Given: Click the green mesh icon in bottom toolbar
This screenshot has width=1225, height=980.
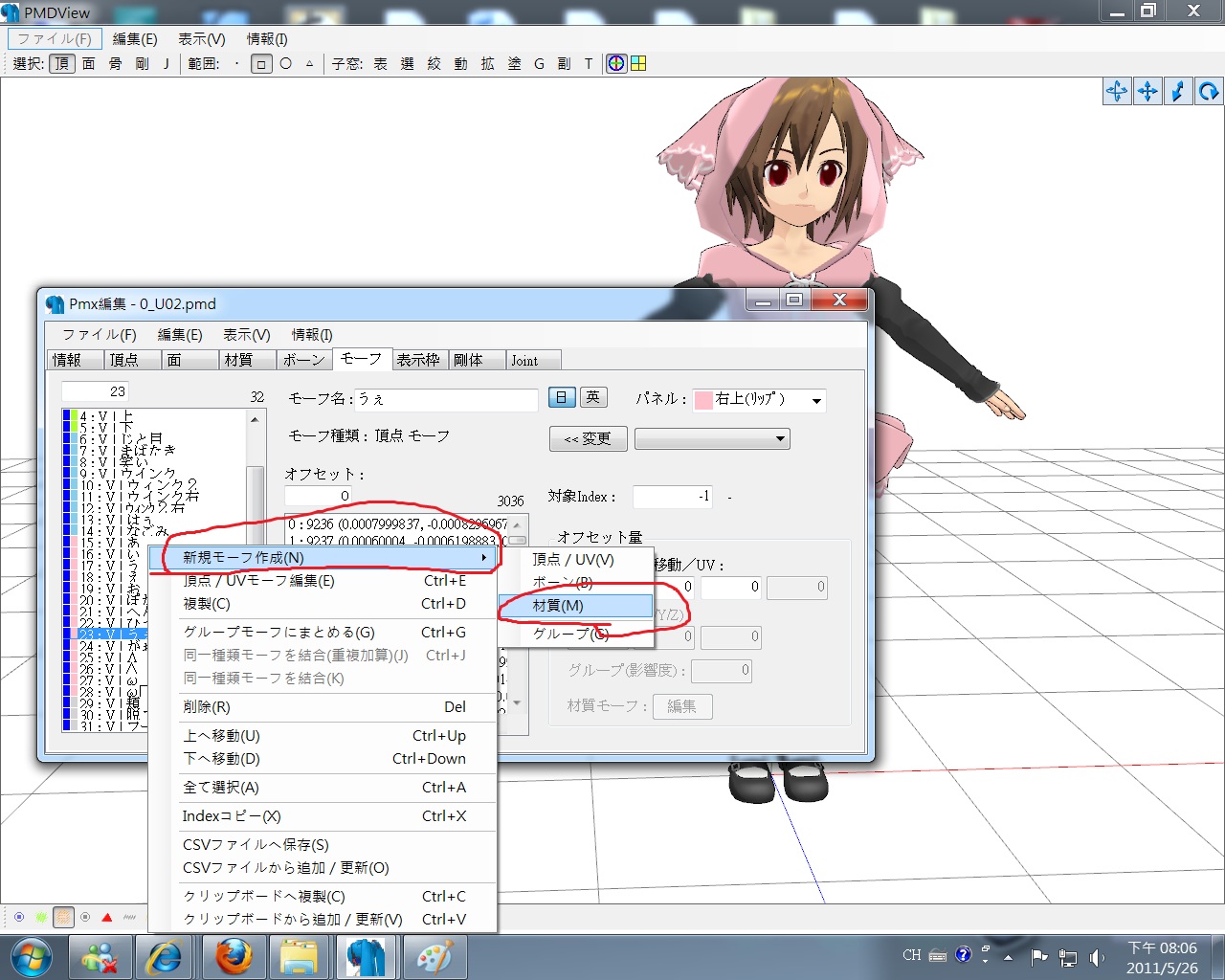Looking at the screenshot, I should [x=41, y=917].
